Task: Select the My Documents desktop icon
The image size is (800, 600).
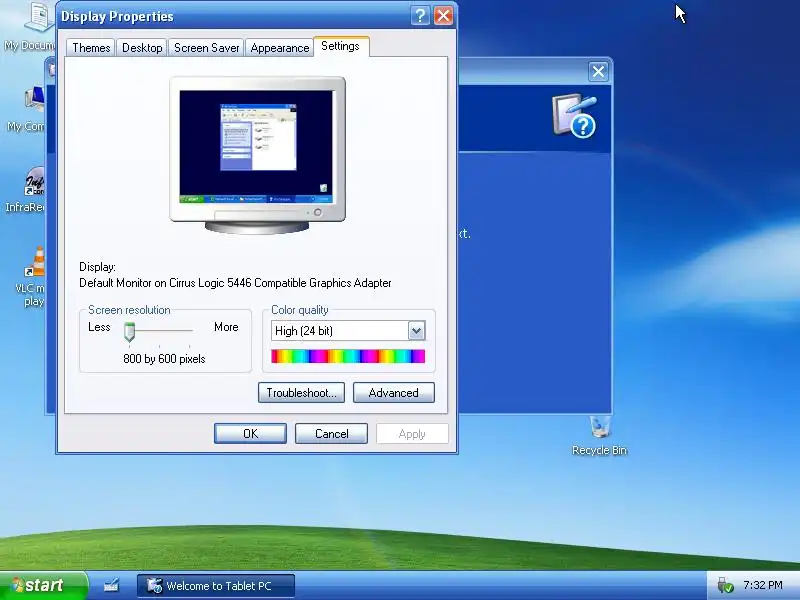Action: tap(31, 27)
